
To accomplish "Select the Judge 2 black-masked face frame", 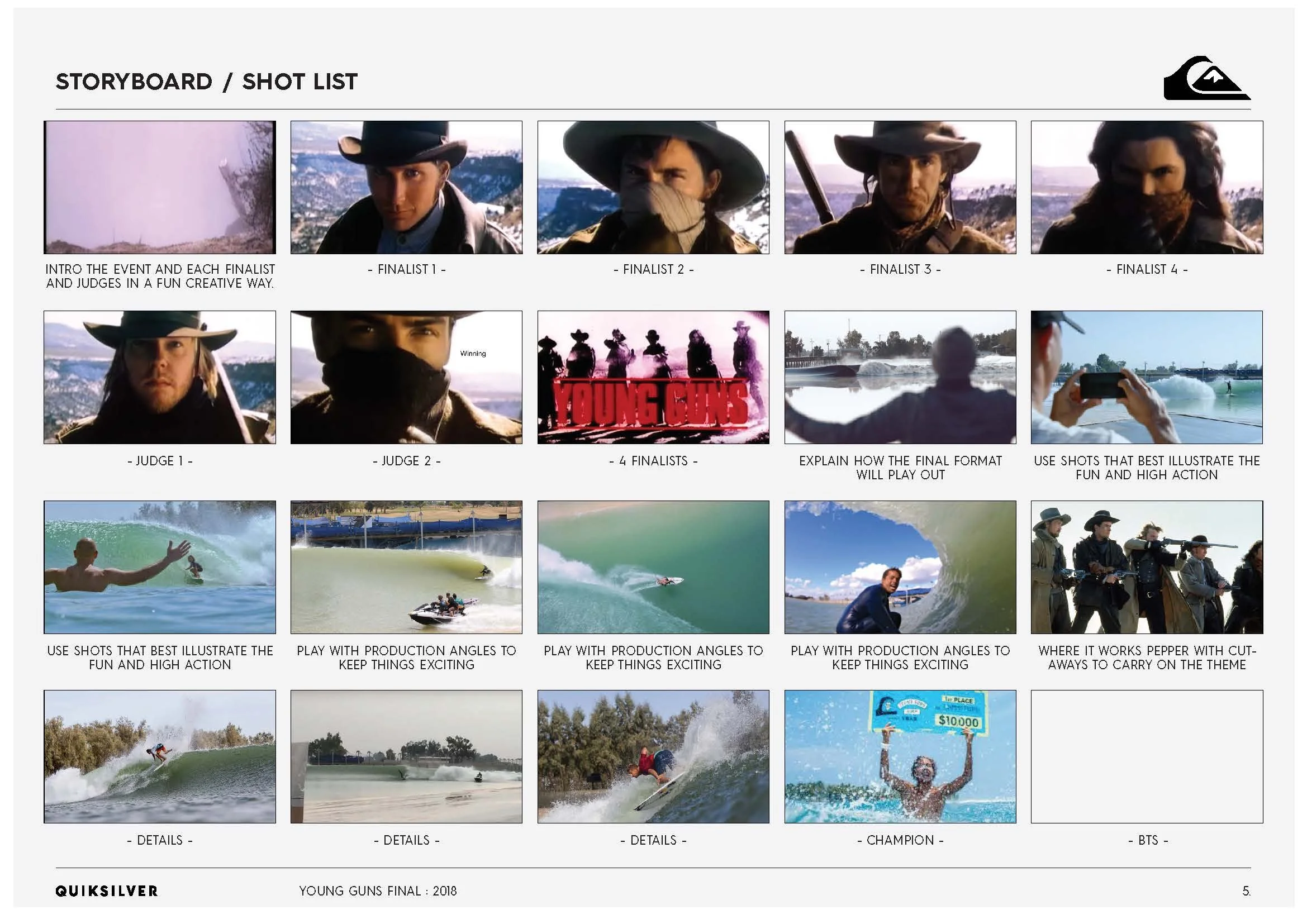I will tap(406, 377).
